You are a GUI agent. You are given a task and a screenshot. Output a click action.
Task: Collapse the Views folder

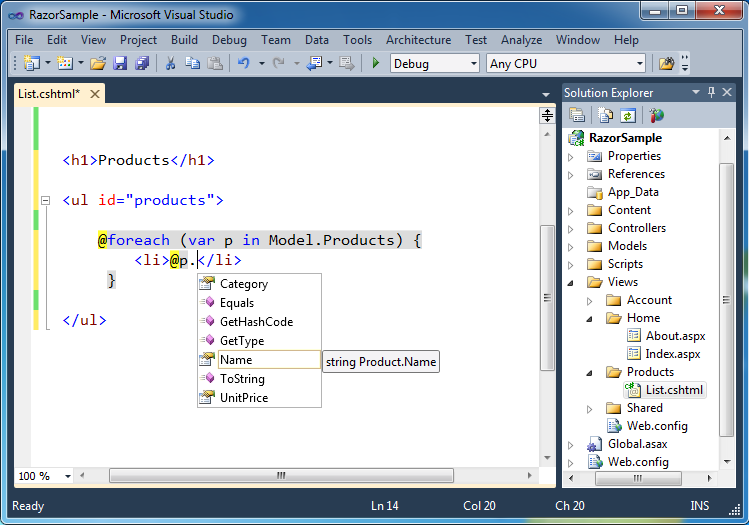click(570, 283)
